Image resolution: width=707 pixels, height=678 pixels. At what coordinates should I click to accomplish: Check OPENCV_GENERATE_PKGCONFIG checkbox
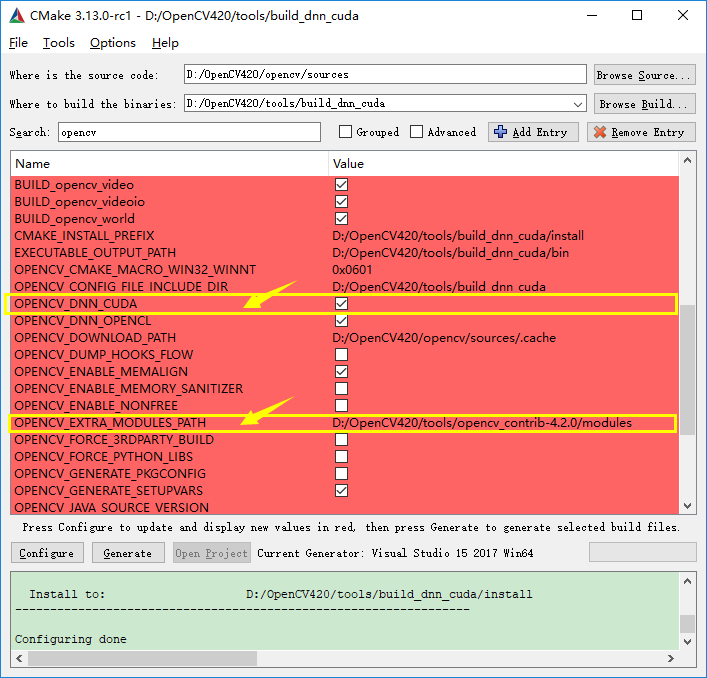click(x=341, y=473)
